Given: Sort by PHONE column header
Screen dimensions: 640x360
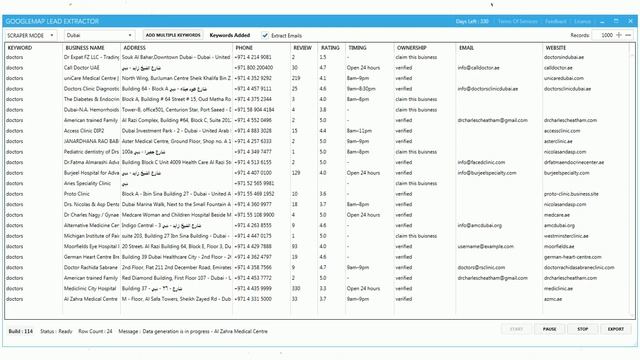Looking at the screenshot, I should coord(244,48).
